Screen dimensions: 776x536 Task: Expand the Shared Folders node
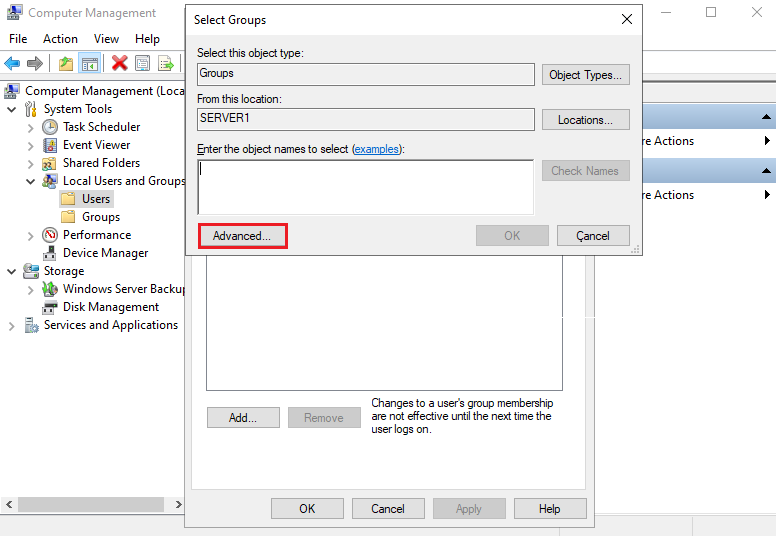coord(30,163)
